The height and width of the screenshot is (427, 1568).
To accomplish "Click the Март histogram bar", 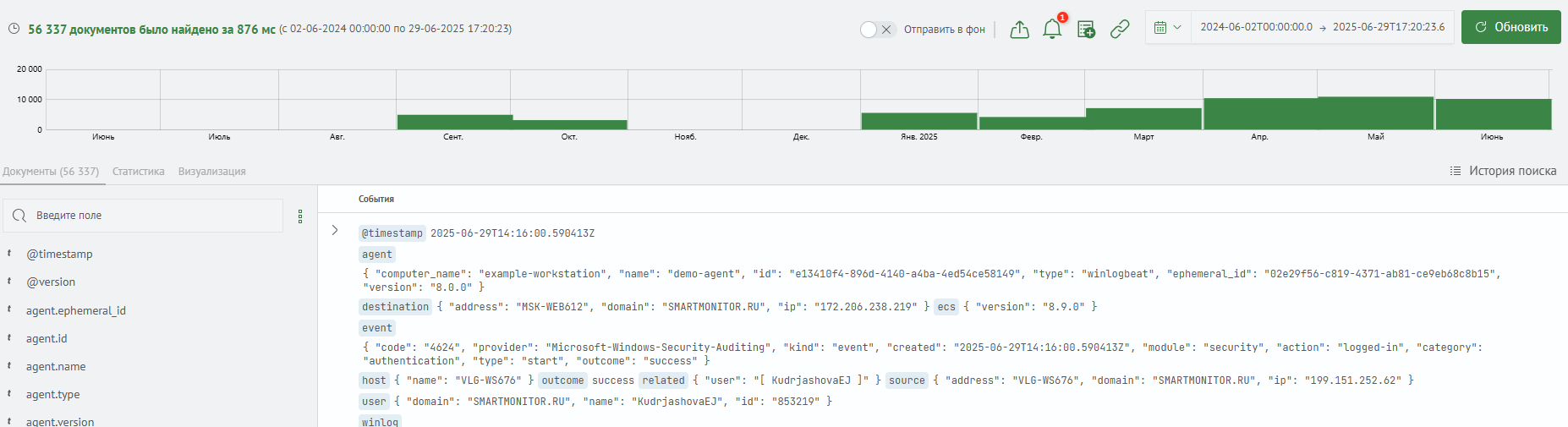I will point(1143,118).
